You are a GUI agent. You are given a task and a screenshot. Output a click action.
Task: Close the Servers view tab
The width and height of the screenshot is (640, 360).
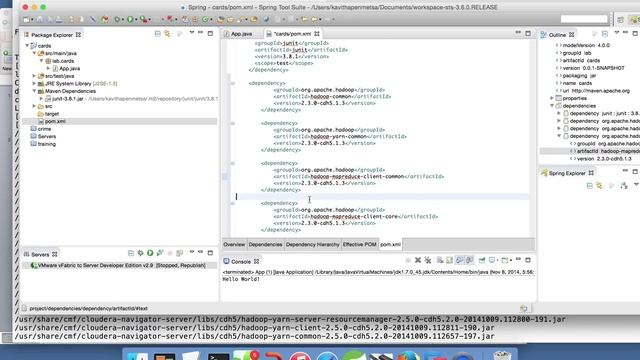[x=55, y=254]
